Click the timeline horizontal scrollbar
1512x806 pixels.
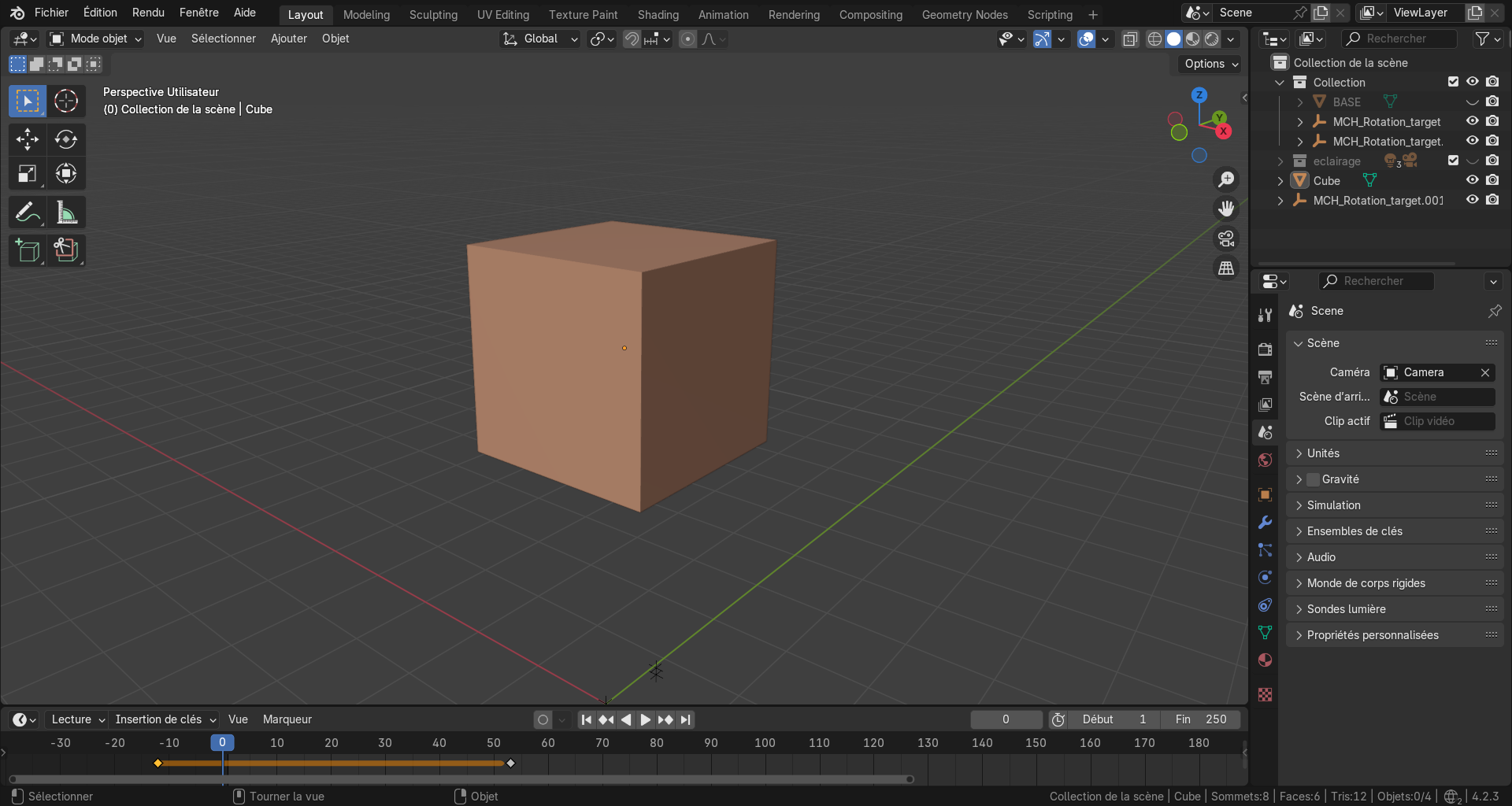point(461,779)
